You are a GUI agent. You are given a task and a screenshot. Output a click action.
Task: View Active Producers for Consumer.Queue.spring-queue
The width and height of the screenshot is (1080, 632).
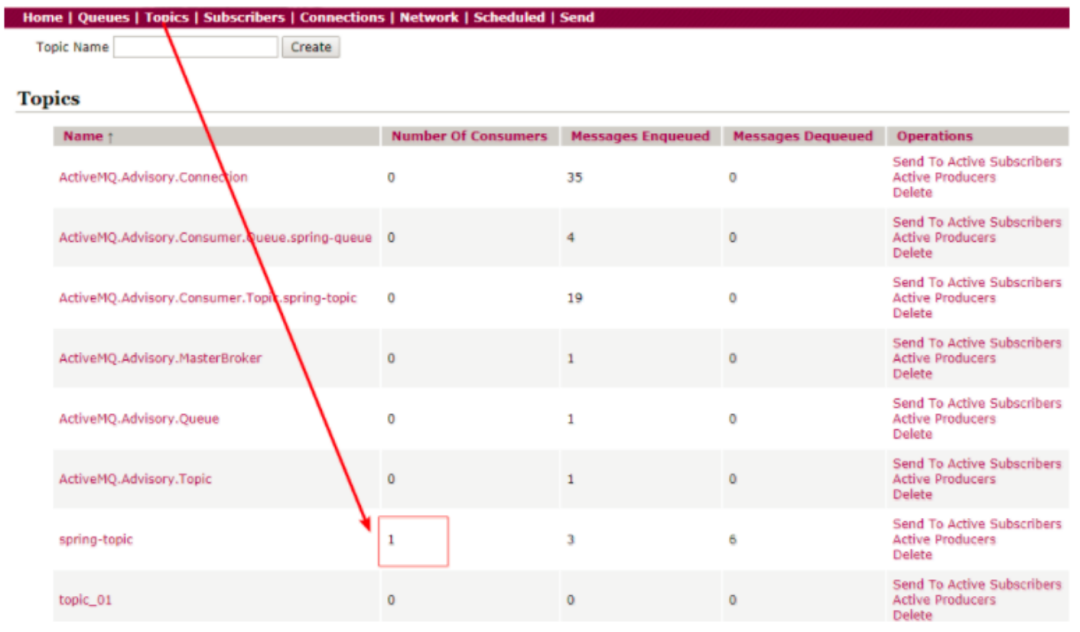(x=944, y=238)
